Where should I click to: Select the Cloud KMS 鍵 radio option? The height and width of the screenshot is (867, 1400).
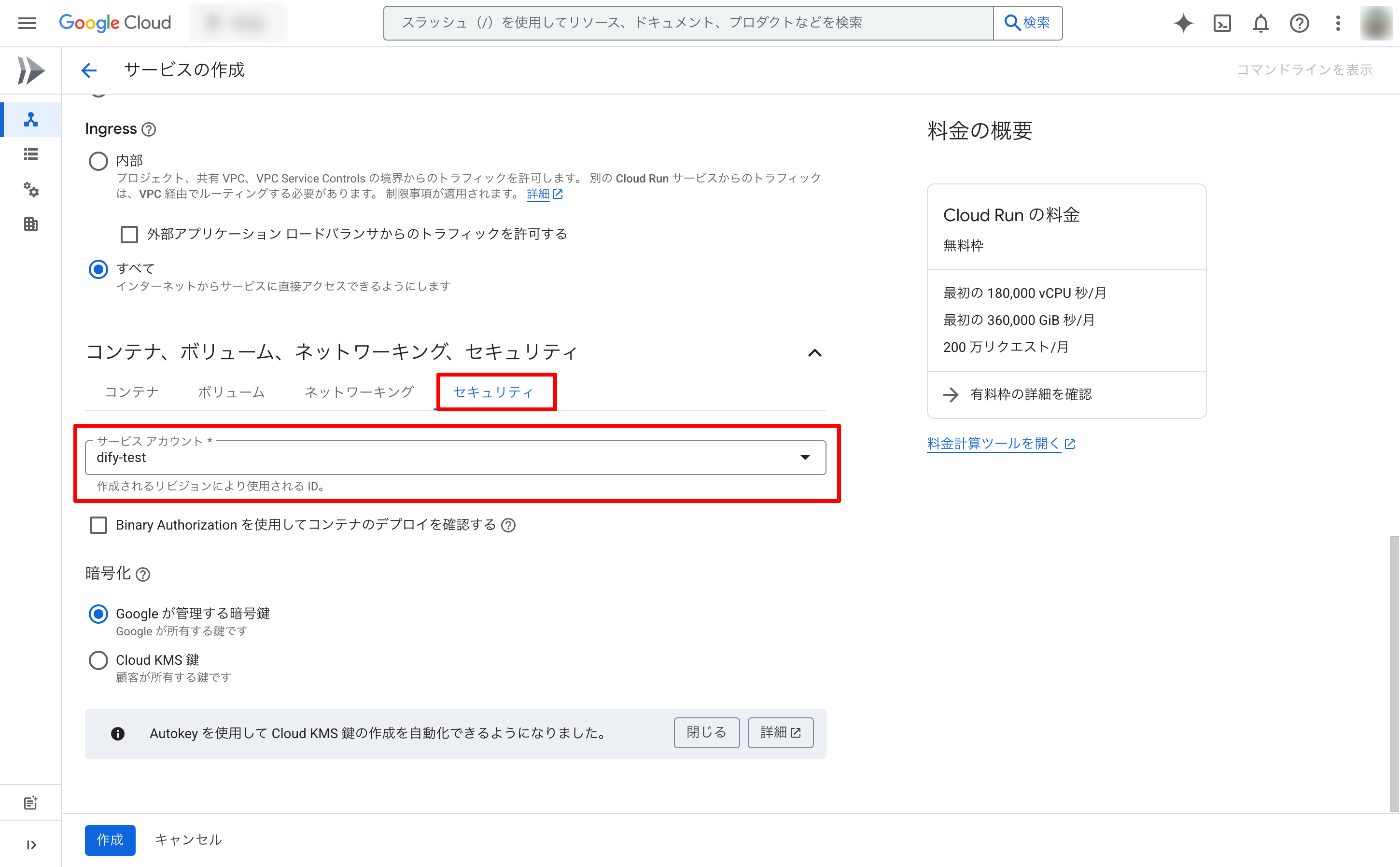coord(98,660)
